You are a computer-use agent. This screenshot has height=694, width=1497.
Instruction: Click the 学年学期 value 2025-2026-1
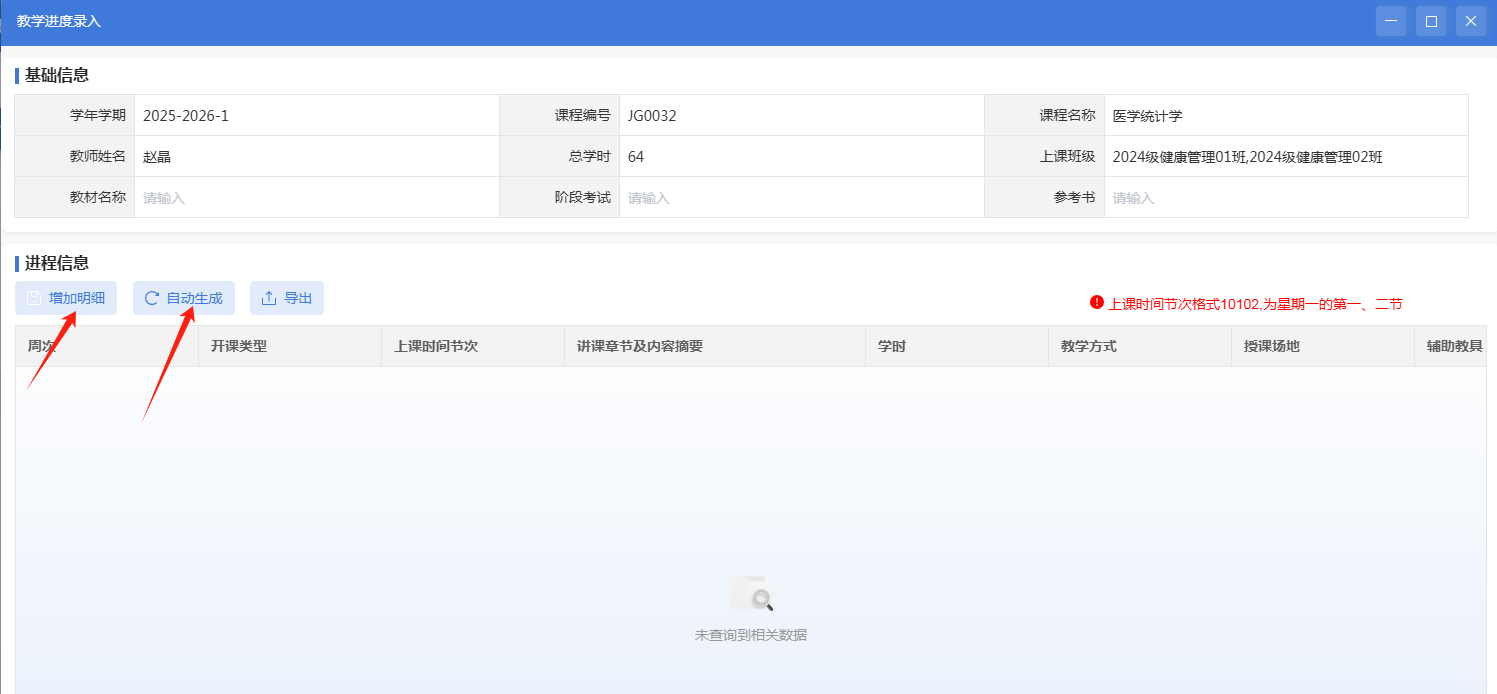[x=186, y=116]
